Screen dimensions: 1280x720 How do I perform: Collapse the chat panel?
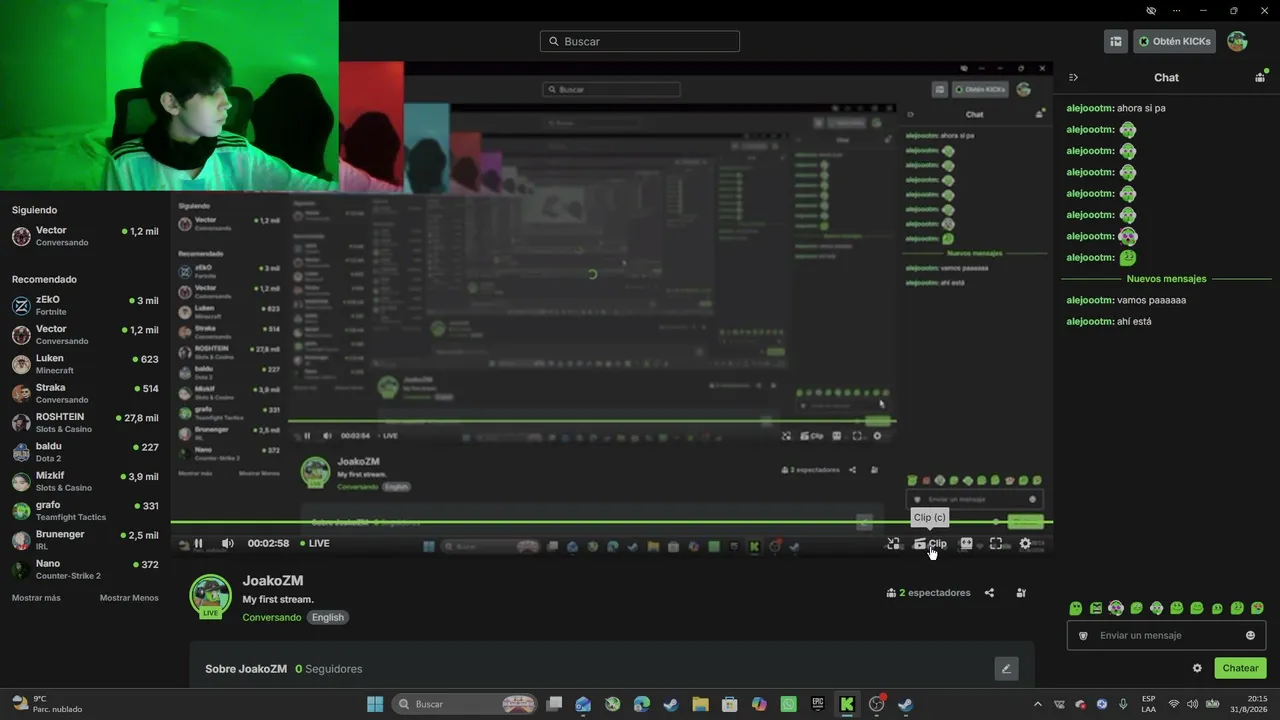click(x=1073, y=77)
